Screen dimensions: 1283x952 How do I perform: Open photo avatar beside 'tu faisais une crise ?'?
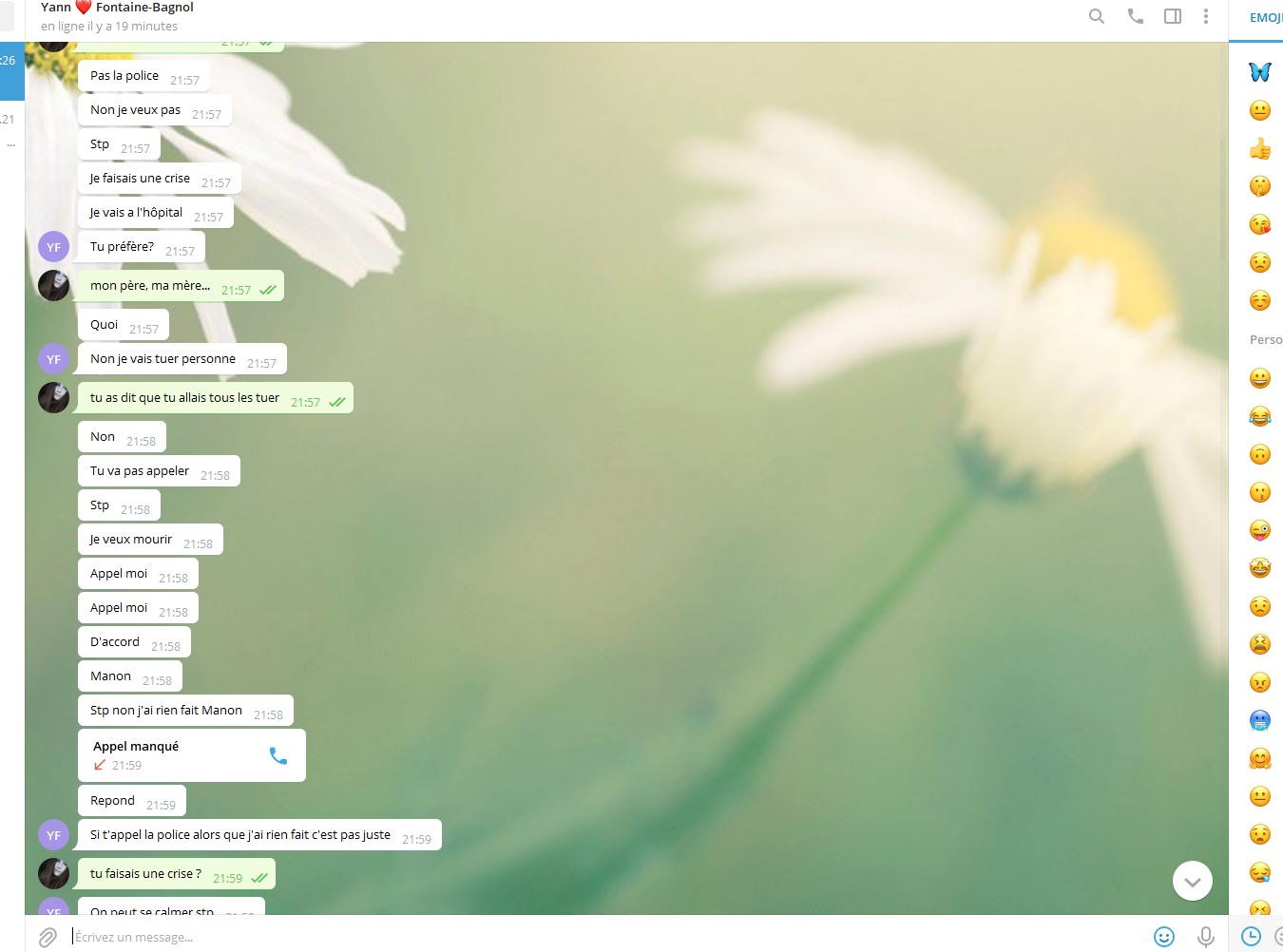tap(53, 874)
